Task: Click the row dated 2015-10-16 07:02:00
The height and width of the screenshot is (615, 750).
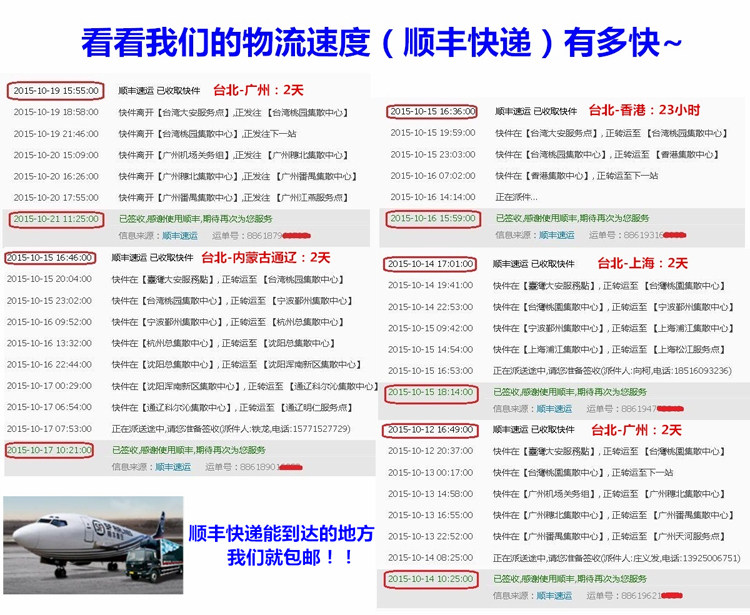Action: (x=524, y=176)
